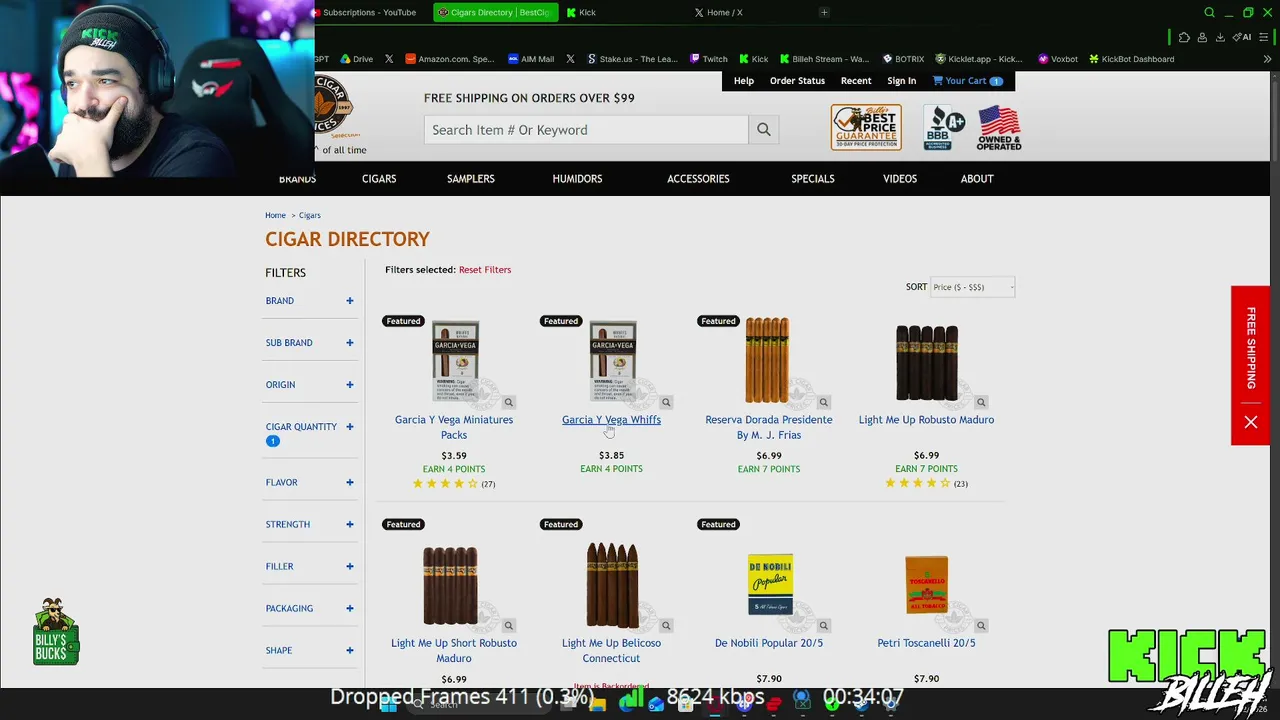Open the browser AI assistant button
Screen dimensions: 1280x720
(x=1243, y=37)
